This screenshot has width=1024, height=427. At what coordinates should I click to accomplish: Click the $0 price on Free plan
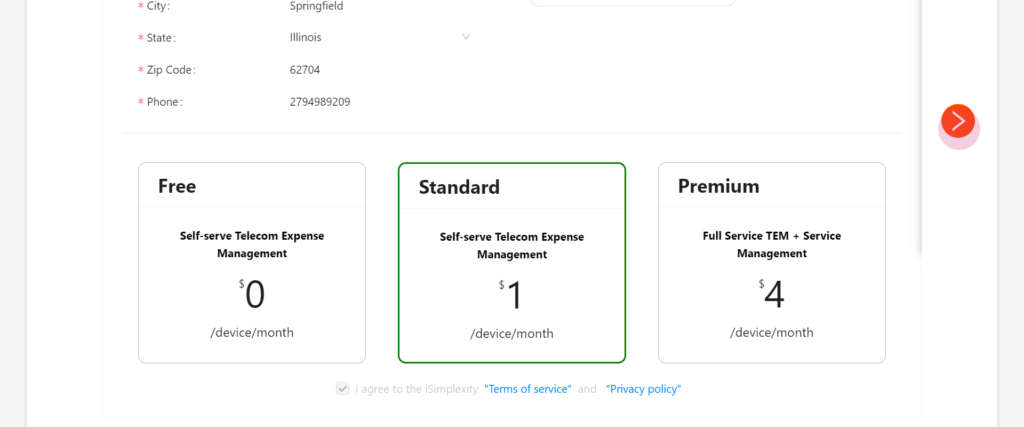[252, 294]
